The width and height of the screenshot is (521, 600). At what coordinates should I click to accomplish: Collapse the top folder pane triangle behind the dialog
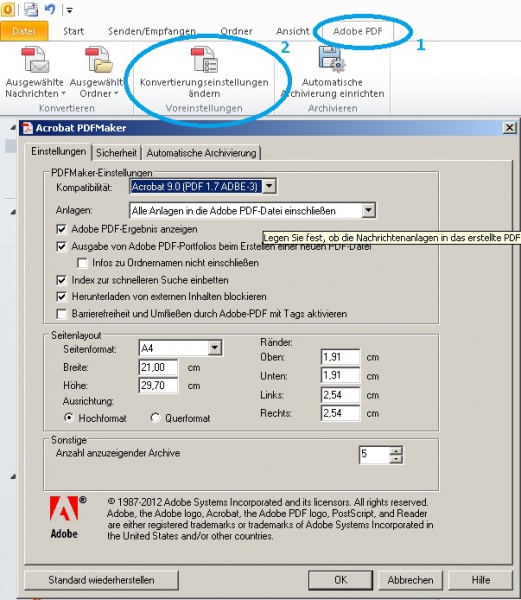click(x=13, y=127)
